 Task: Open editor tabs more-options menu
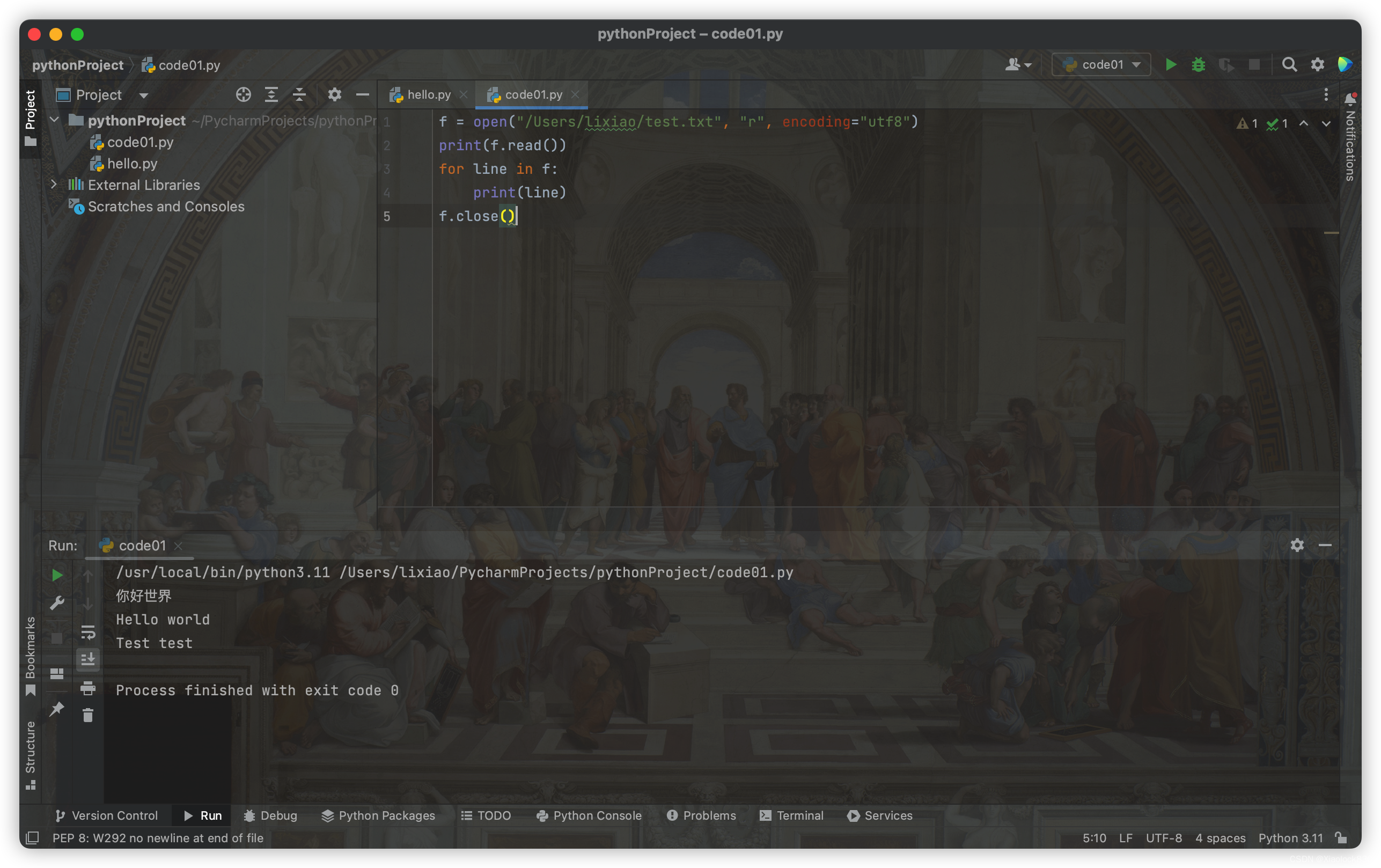click(1326, 94)
